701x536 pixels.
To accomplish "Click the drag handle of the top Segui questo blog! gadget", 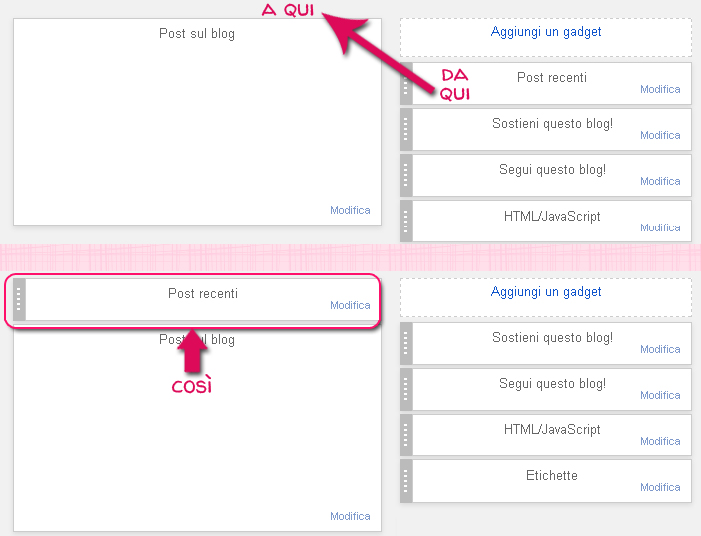I will 406,176.
